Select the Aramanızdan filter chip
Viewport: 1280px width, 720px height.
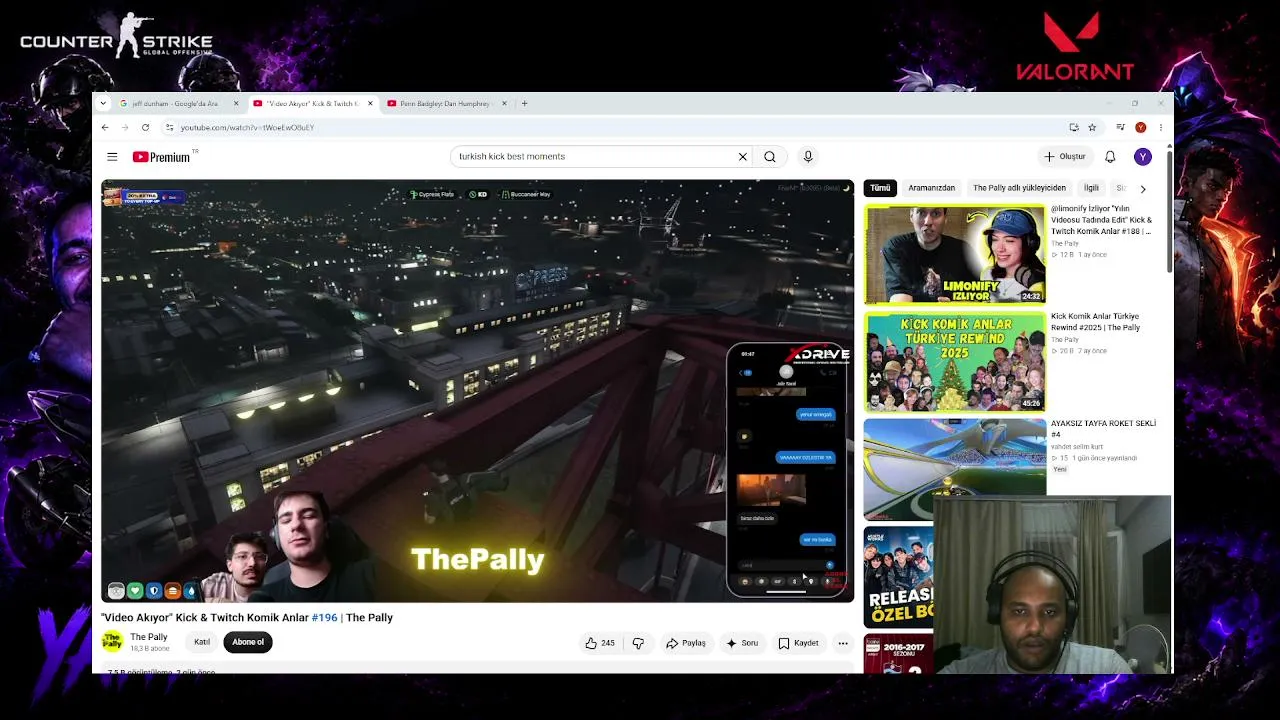pos(931,188)
